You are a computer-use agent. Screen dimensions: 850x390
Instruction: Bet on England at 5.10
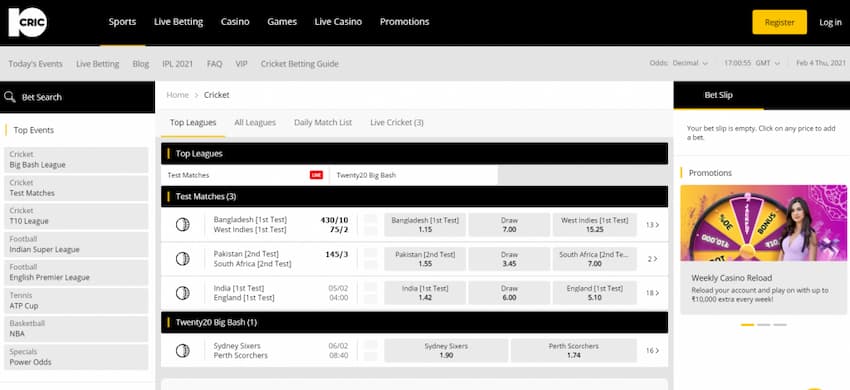point(595,293)
